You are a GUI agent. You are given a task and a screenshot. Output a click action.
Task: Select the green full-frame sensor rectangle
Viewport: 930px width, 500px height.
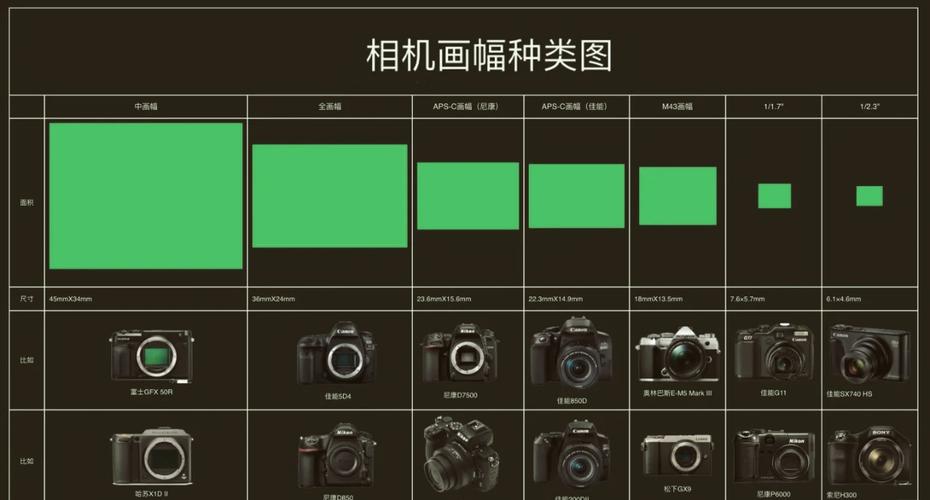tap(330, 196)
